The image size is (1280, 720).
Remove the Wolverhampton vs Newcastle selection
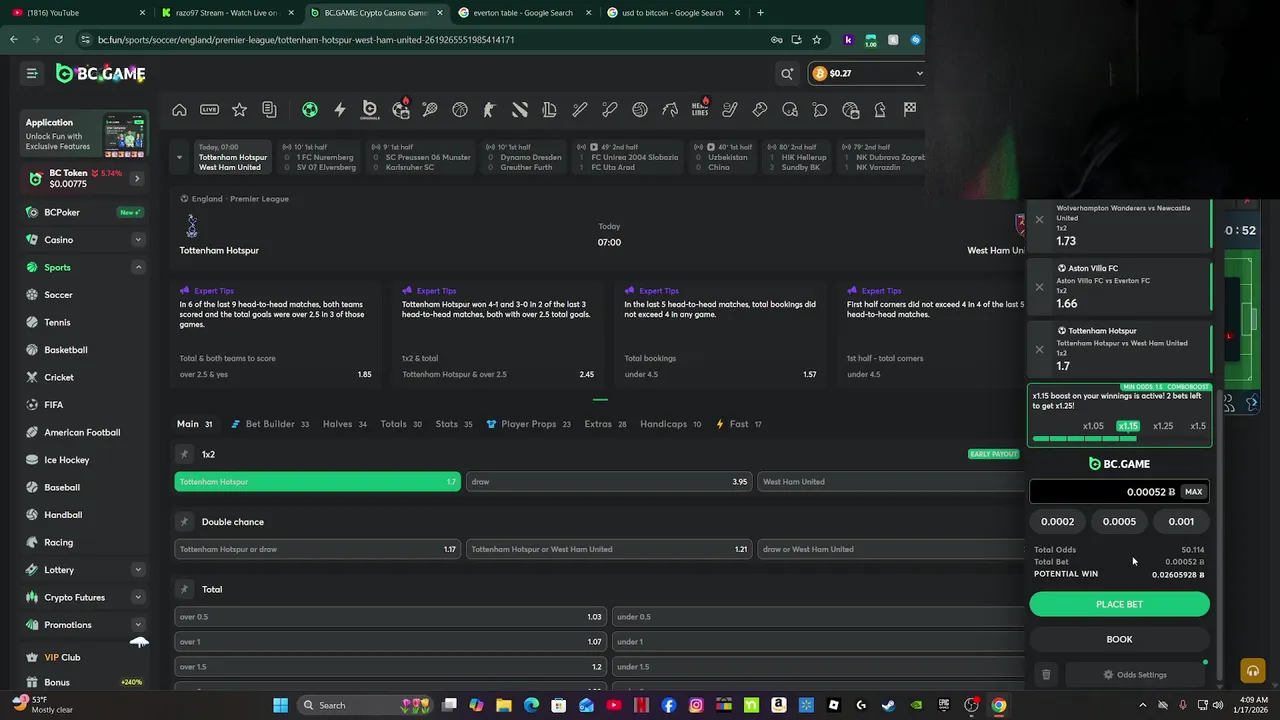1039,219
